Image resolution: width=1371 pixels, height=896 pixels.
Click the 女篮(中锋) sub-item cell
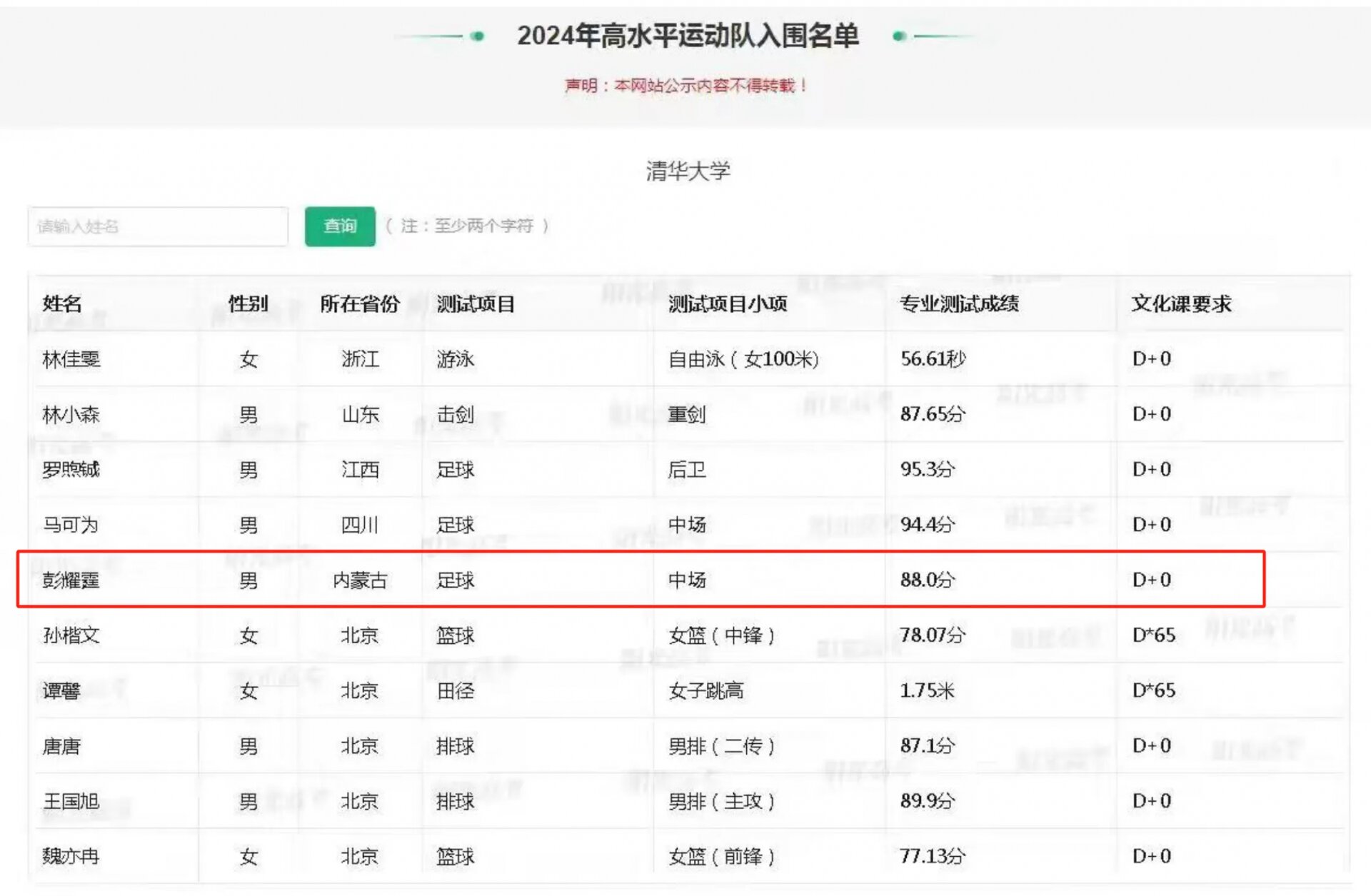(x=722, y=635)
